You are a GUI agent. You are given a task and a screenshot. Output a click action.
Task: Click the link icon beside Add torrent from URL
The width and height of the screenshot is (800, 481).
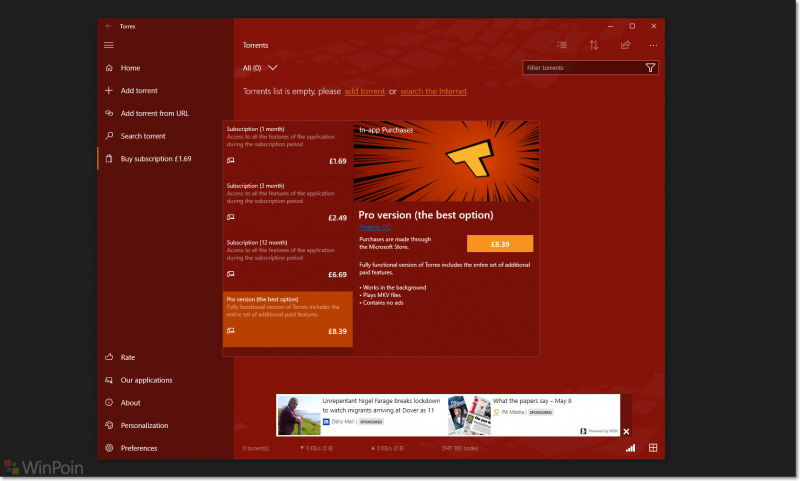(x=109, y=113)
